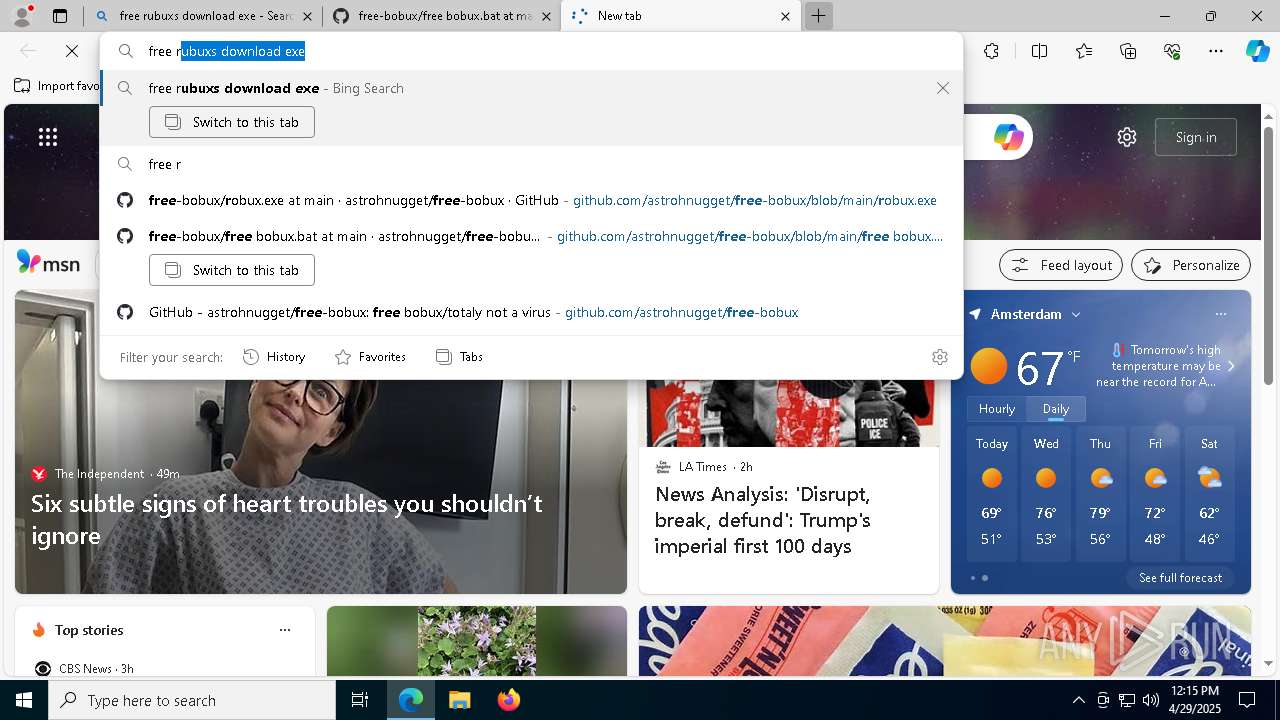Viewport: 1280px width, 720px height.
Task: Open Microsoft Edge from the taskbar
Action: (411, 700)
